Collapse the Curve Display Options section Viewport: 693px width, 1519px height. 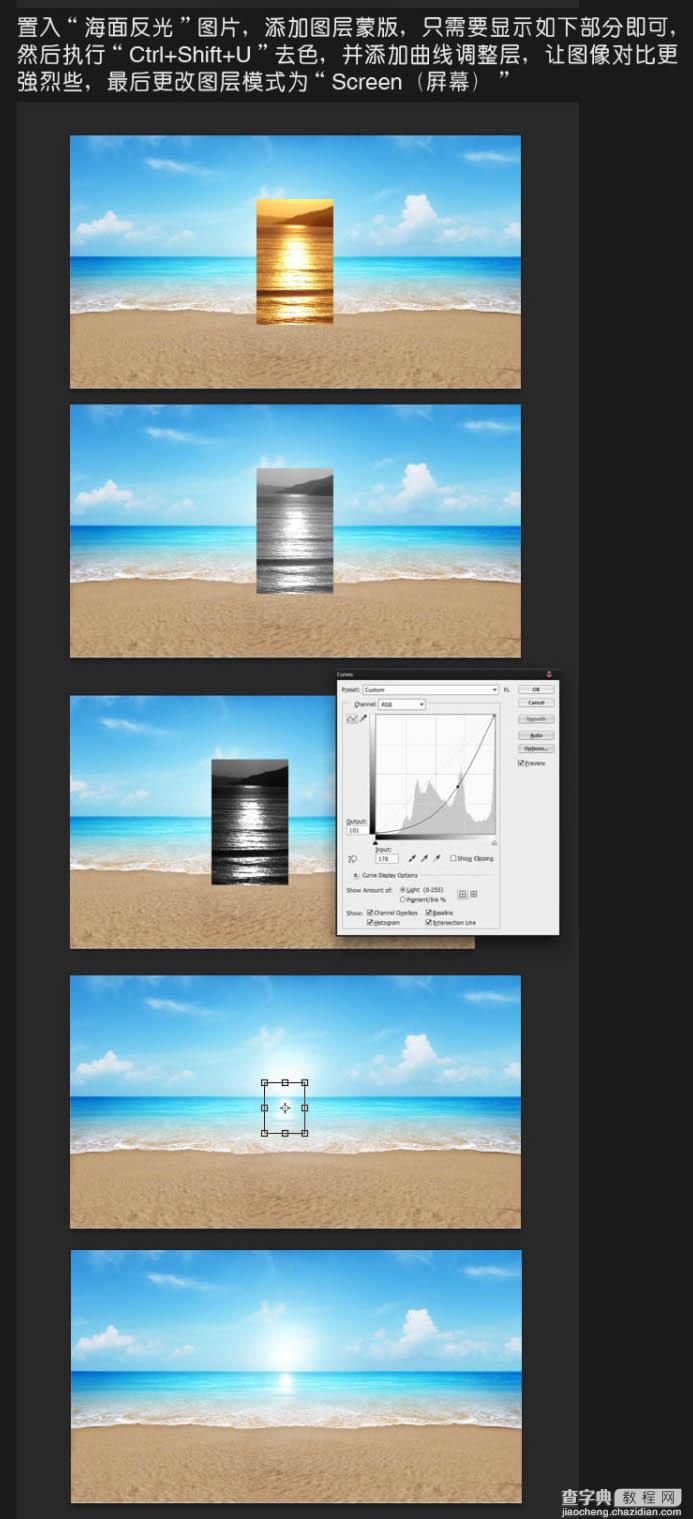[x=356, y=875]
